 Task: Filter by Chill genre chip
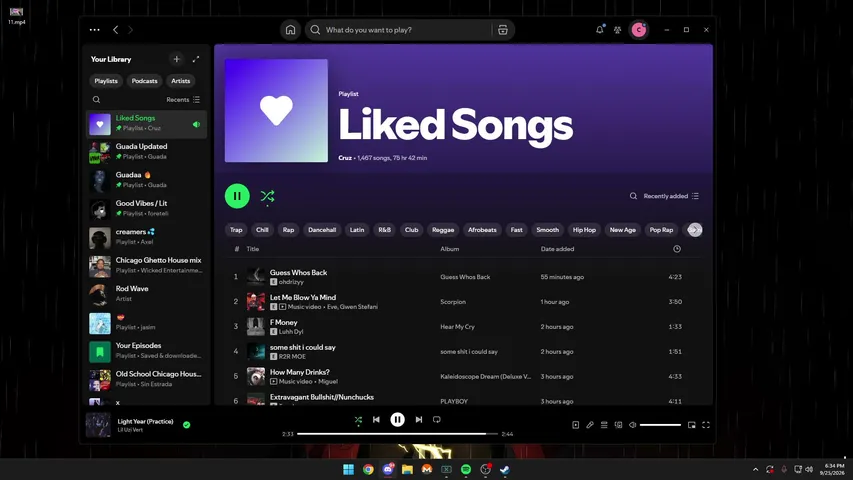[x=262, y=230]
